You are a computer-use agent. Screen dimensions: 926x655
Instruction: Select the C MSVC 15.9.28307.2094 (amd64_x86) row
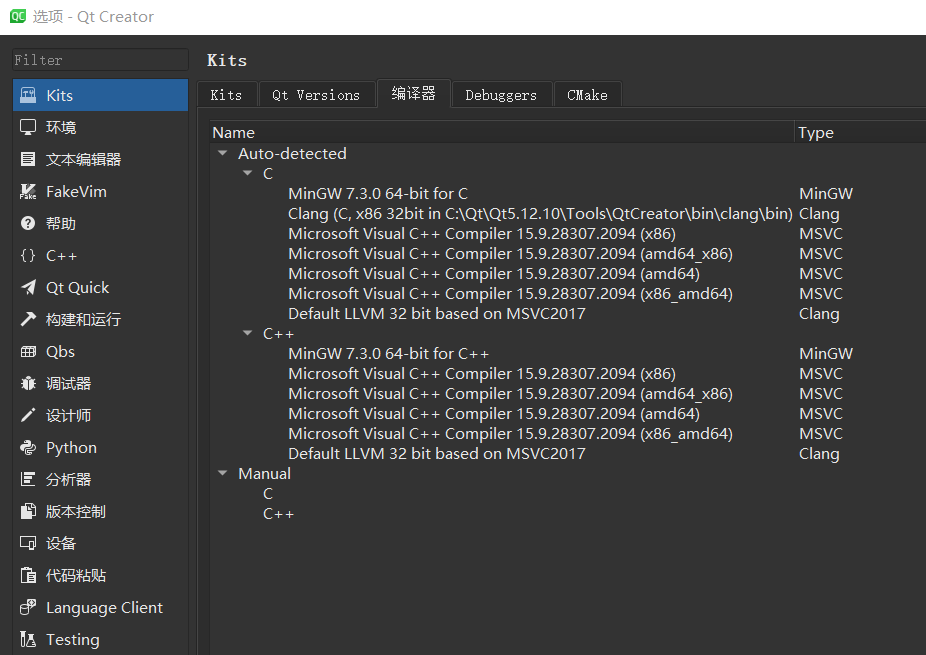pos(510,254)
